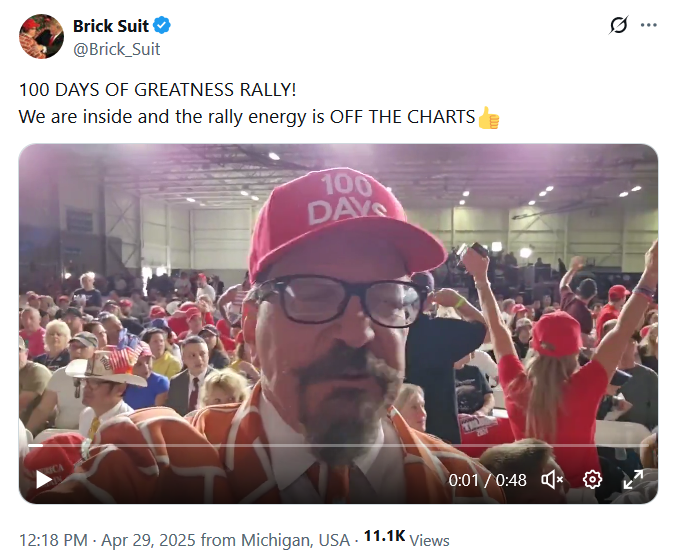This screenshot has width=677, height=560.
Task: Visit the @Brick_Suit handle link
Action: click(x=116, y=48)
